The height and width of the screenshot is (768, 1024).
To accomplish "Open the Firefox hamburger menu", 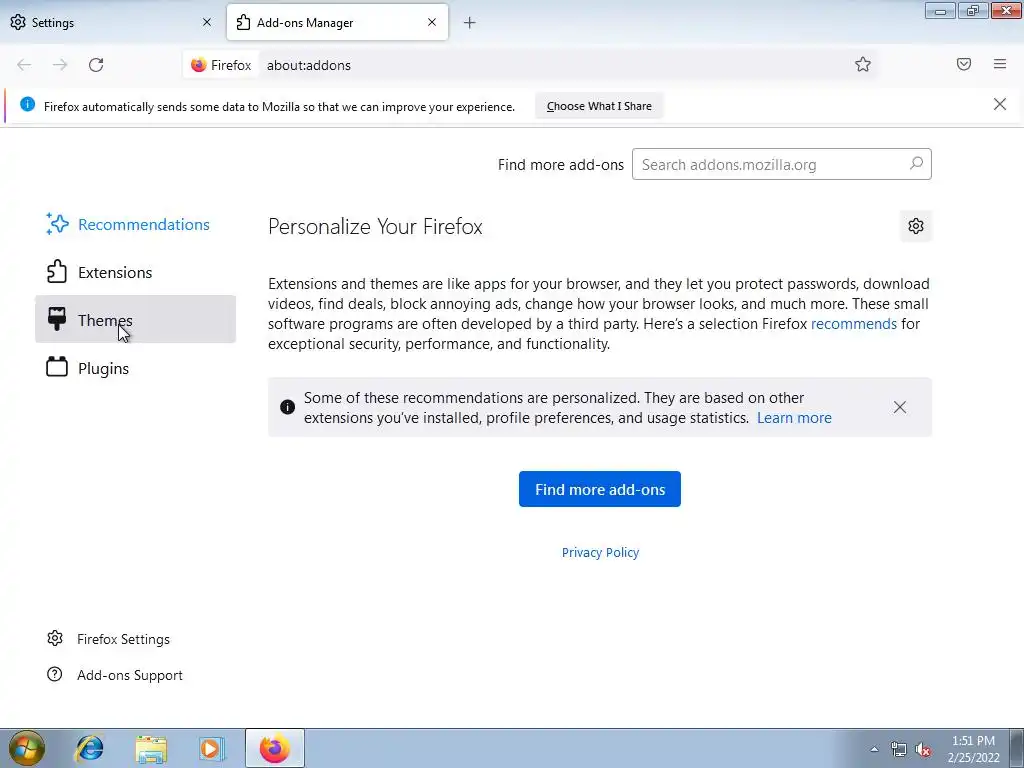I will point(999,64).
